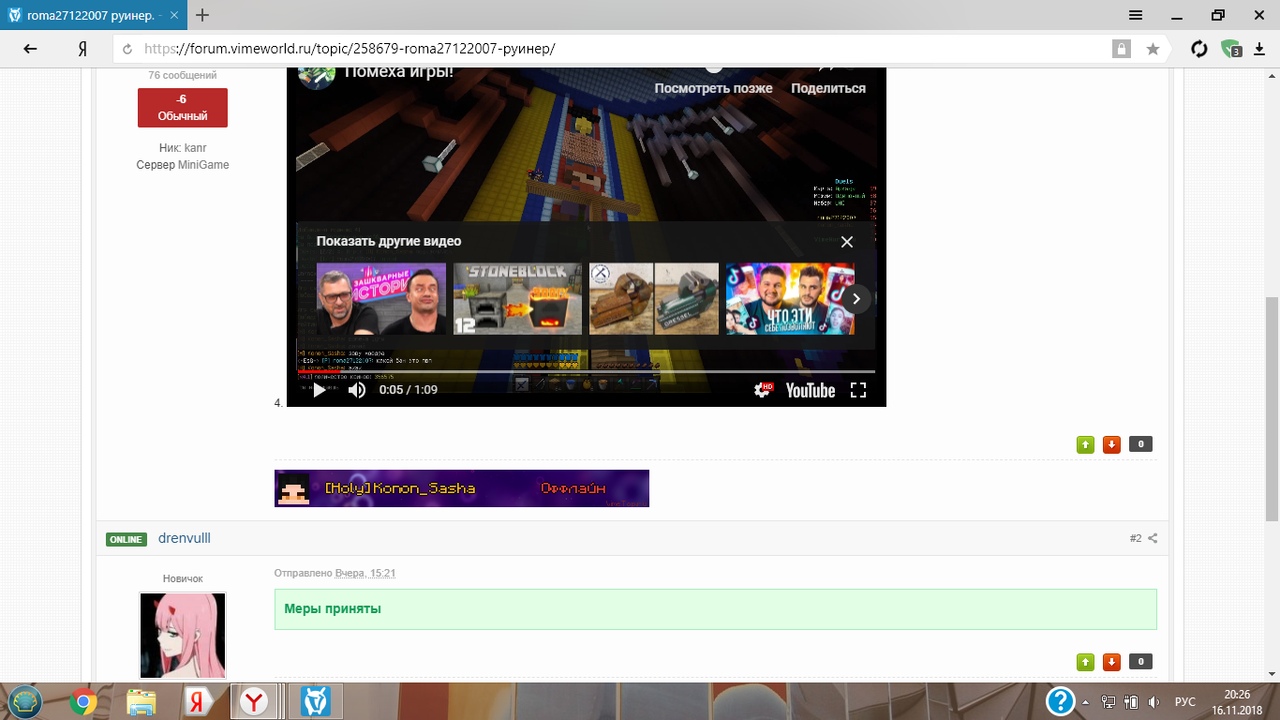This screenshot has height=720, width=1280.
Task: Play the YouTube video
Action: 319,390
